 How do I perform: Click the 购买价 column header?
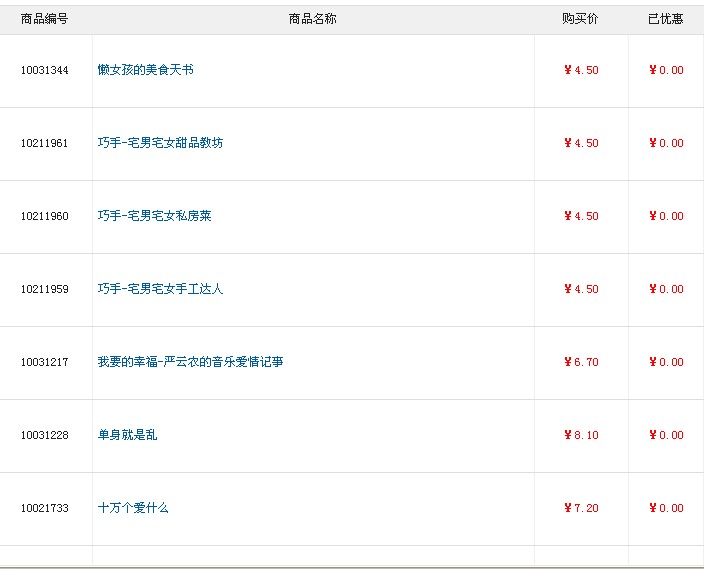click(580, 19)
